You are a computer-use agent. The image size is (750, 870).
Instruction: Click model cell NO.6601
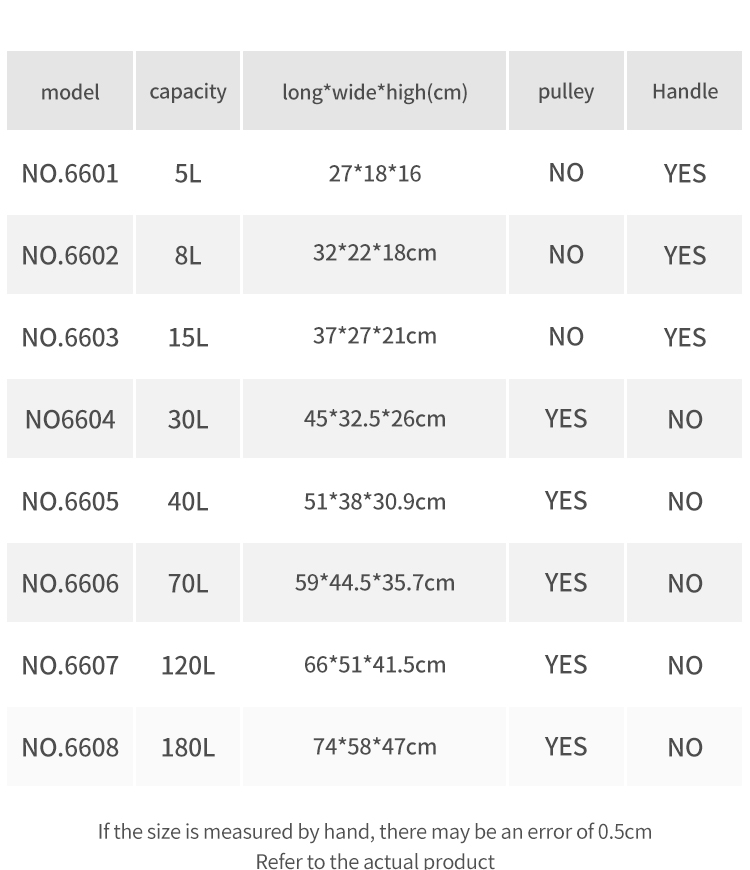click(x=70, y=173)
